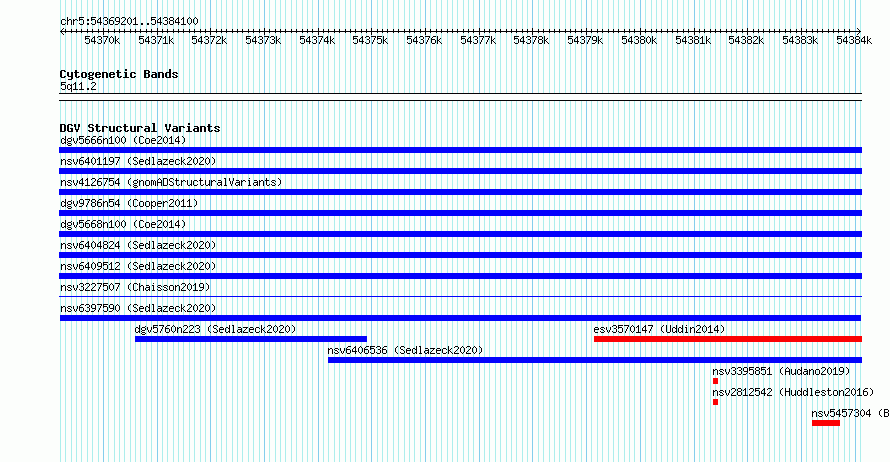Click the DGV Structural Variants track title
890x462 pixels.
point(140,128)
